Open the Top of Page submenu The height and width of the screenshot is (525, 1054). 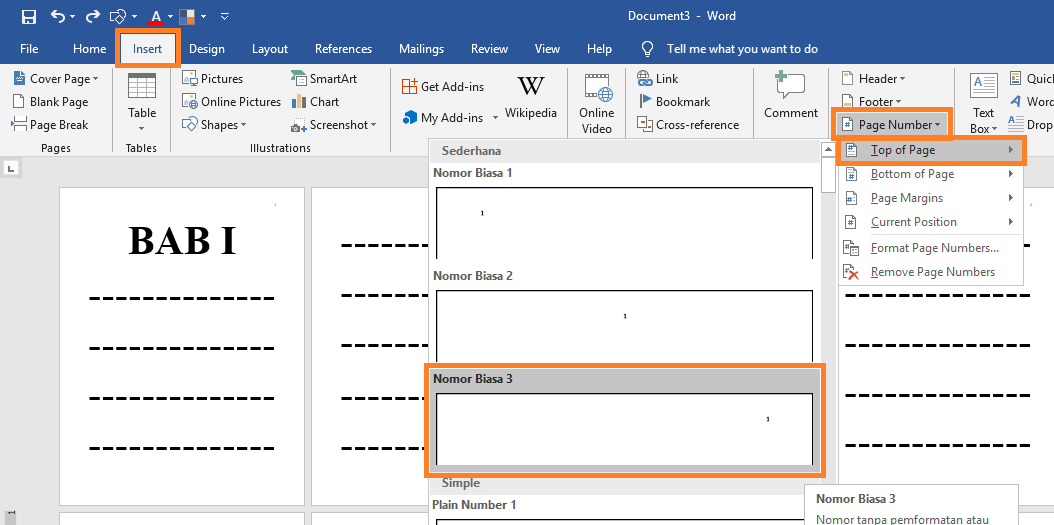(x=930, y=151)
